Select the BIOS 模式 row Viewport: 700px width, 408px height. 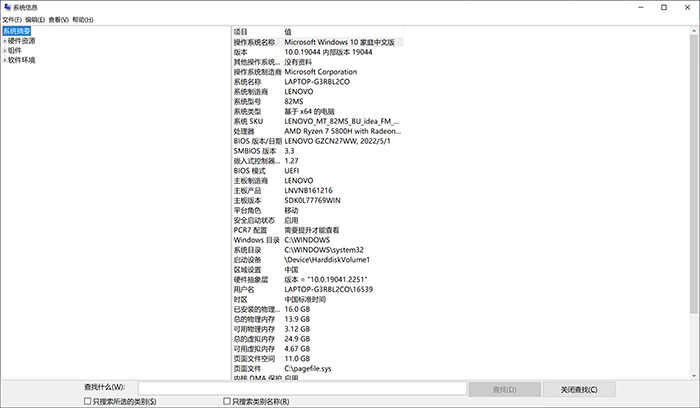(251, 170)
